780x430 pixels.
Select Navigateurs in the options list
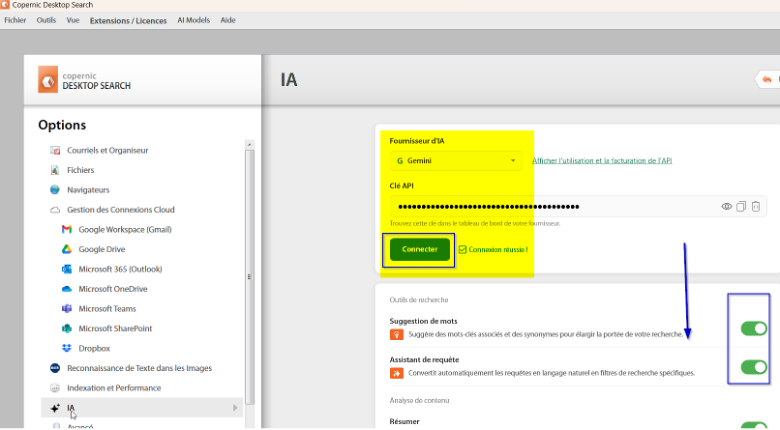(88, 190)
